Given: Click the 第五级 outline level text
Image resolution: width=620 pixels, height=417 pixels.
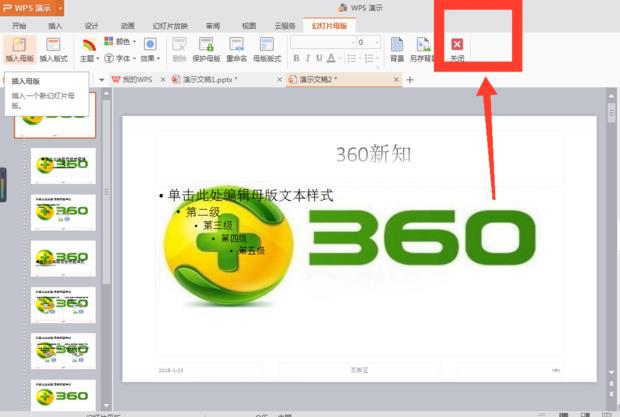Looking at the screenshot, I should pos(251,251).
